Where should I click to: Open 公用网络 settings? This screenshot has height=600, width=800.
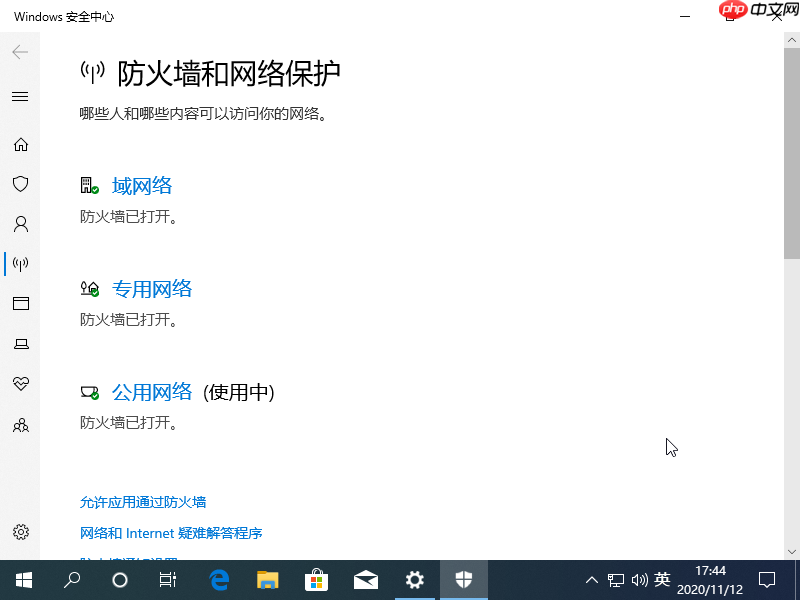coord(152,392)
